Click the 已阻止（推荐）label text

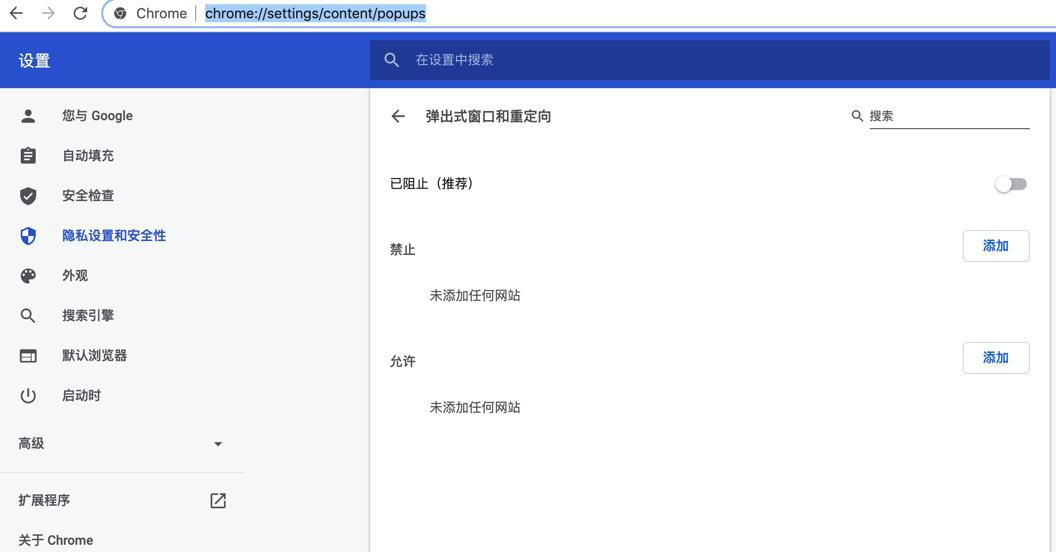coord(432,184)
